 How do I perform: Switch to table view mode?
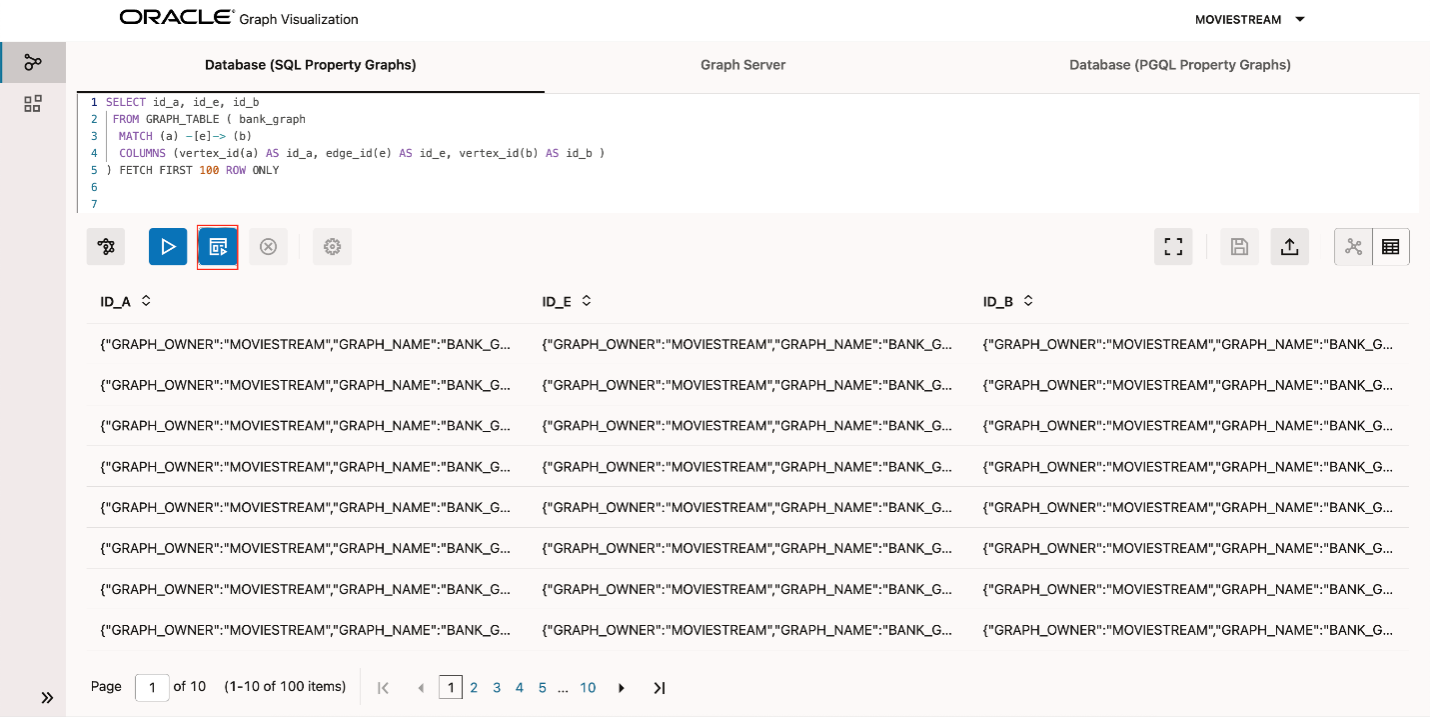[x=1390, y=246]
